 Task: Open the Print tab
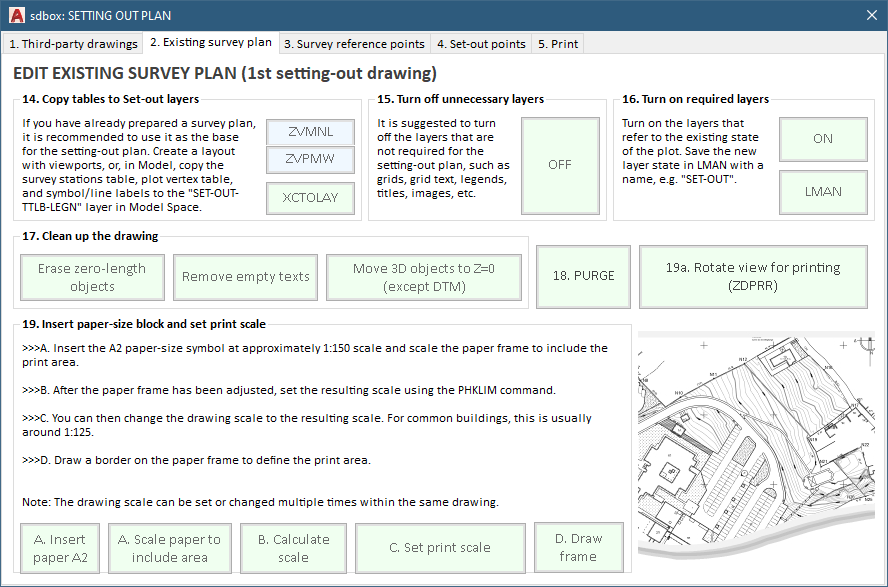coord(558,44)
